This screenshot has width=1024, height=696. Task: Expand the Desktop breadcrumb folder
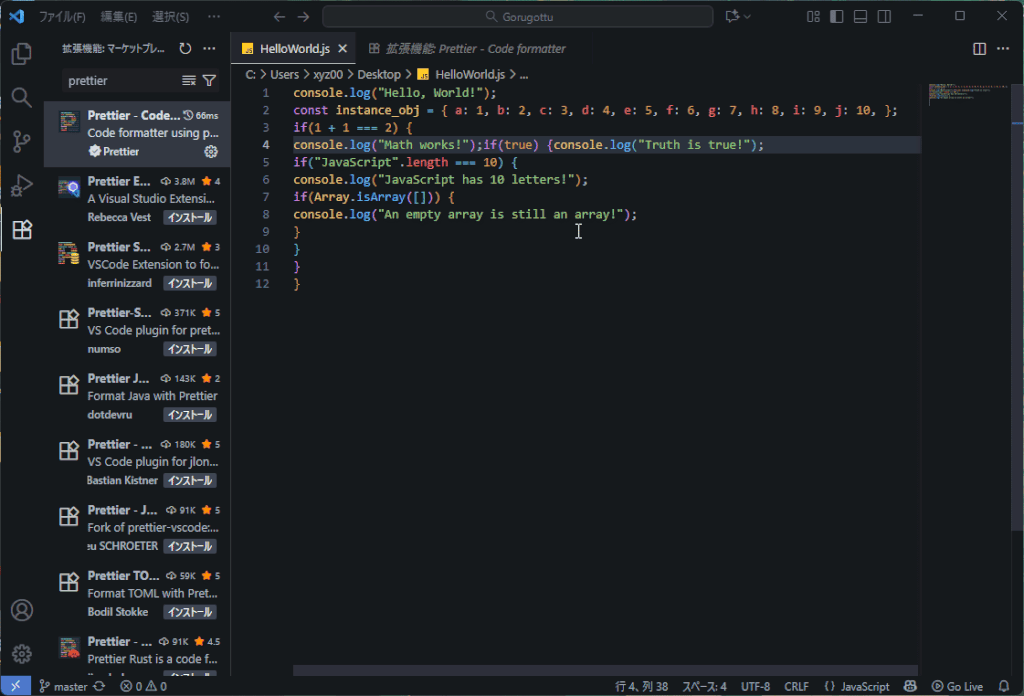click(x=378, y=75)
